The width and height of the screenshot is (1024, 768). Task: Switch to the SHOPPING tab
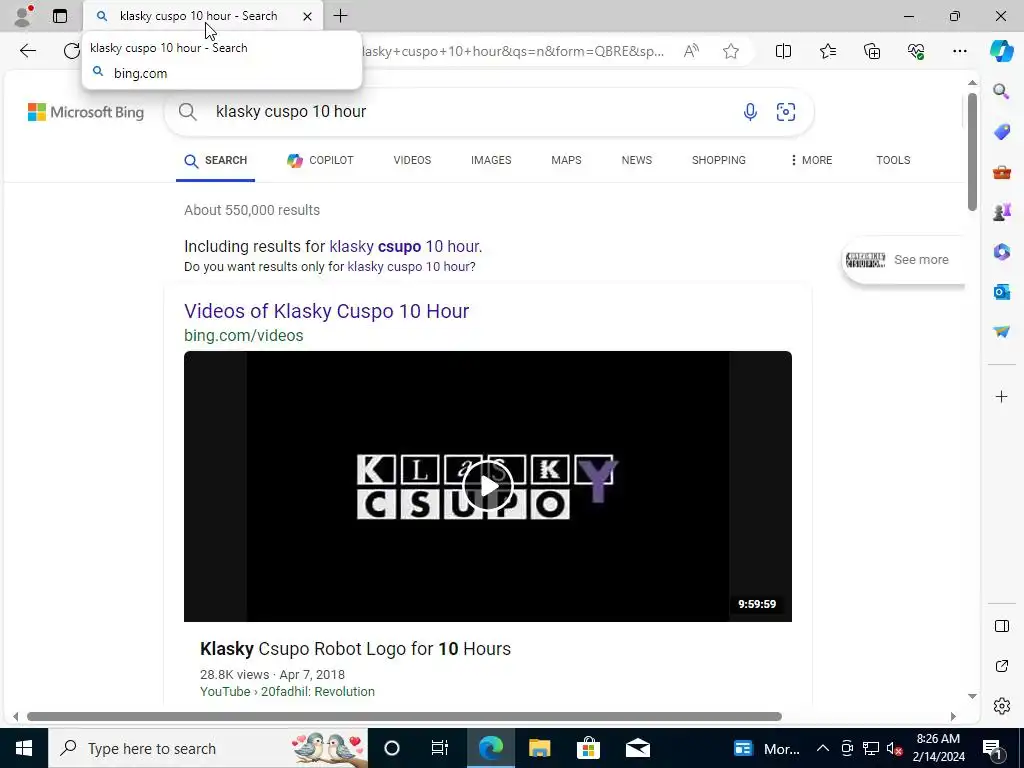coord(718,161)
